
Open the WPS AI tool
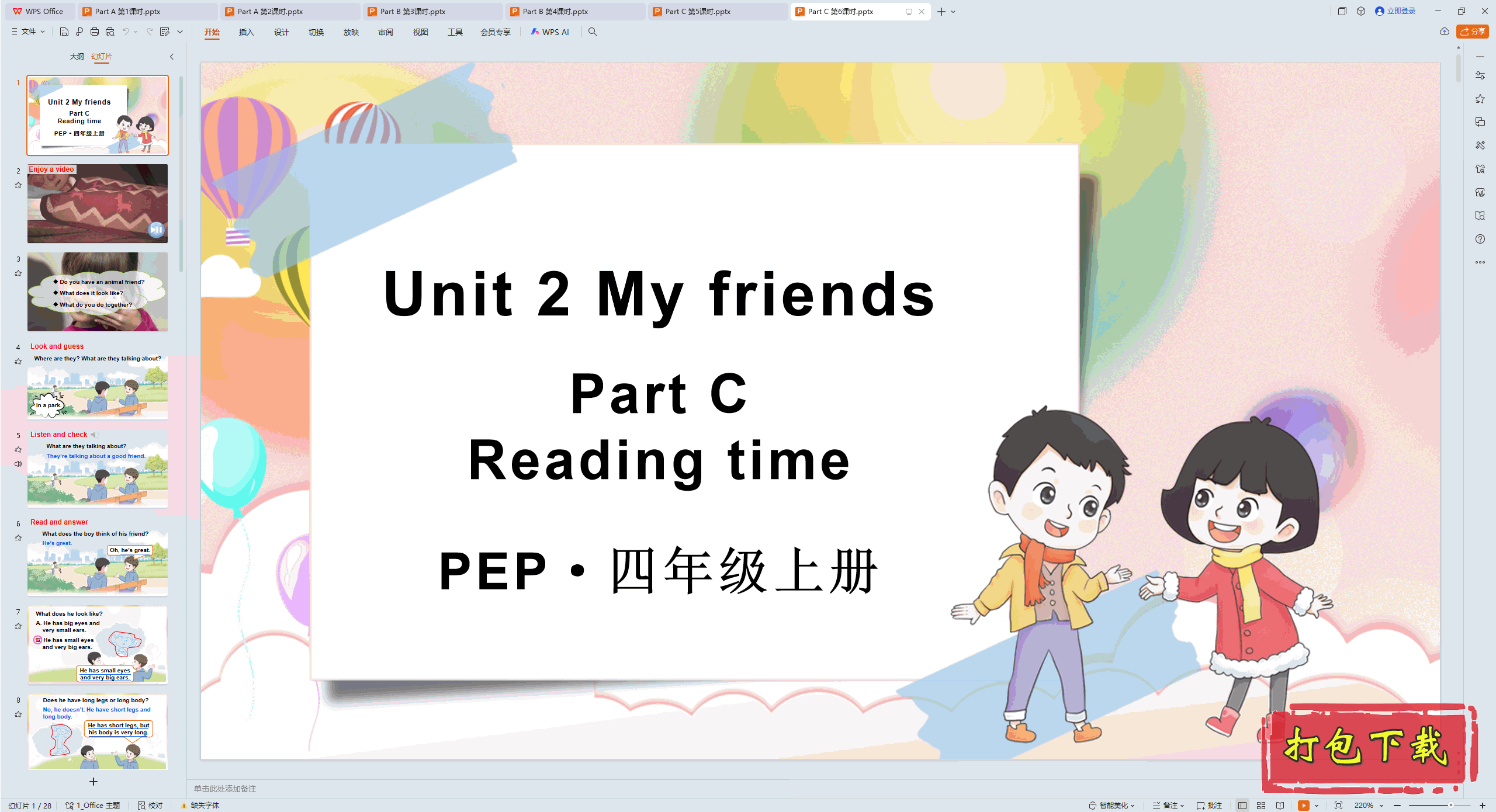(550, 32)
